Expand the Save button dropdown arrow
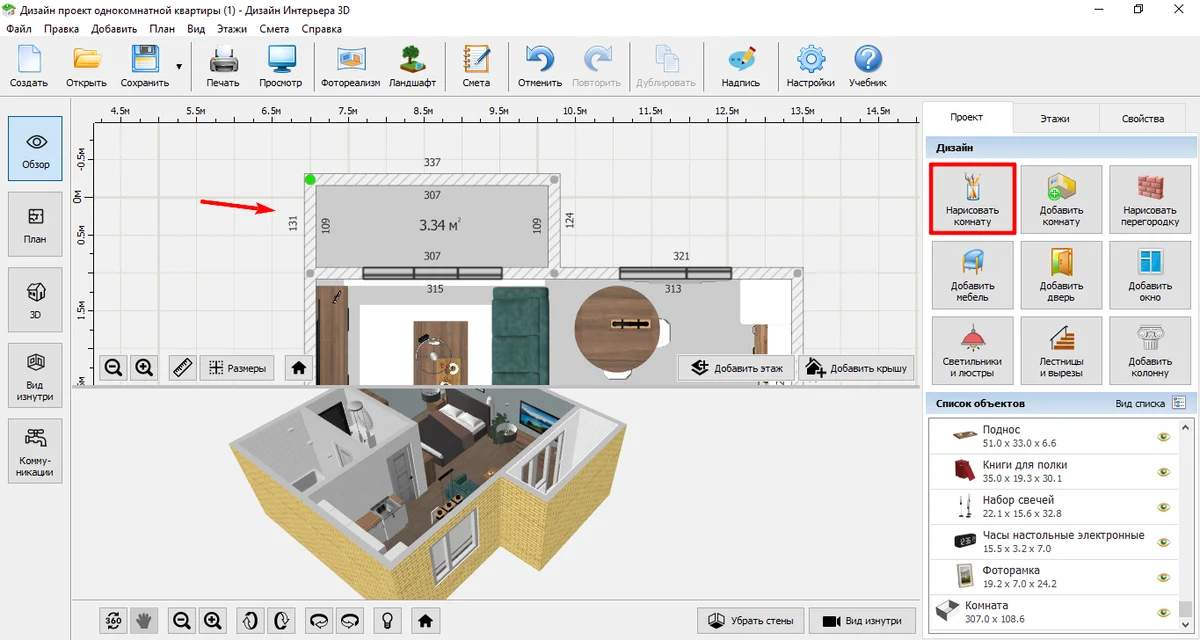 [179, 67]
